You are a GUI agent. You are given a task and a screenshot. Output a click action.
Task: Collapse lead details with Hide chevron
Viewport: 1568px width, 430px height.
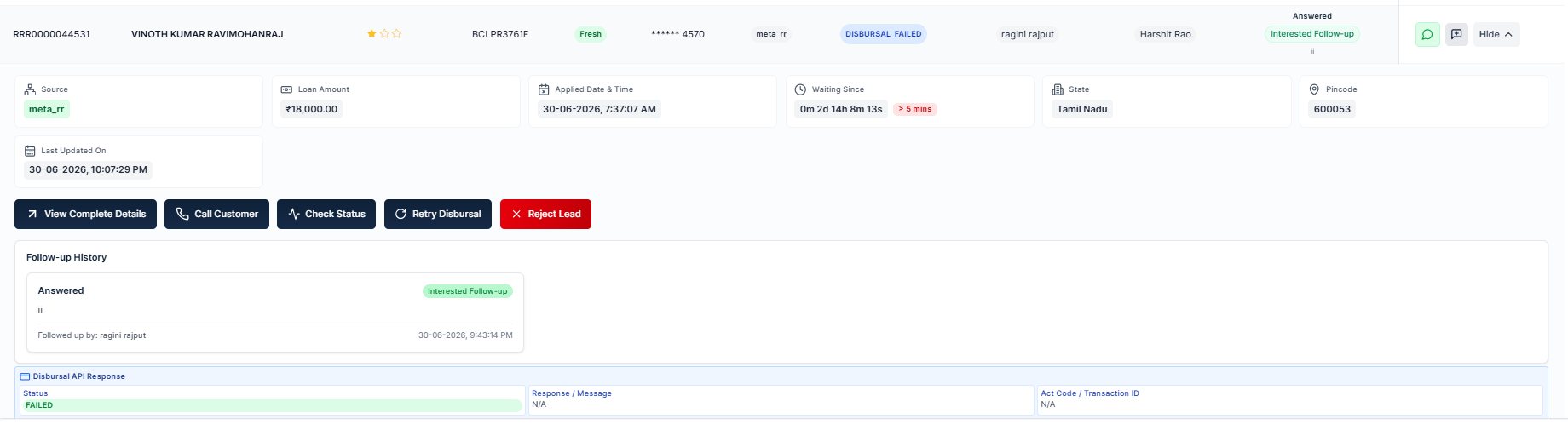coord(1496,34)
